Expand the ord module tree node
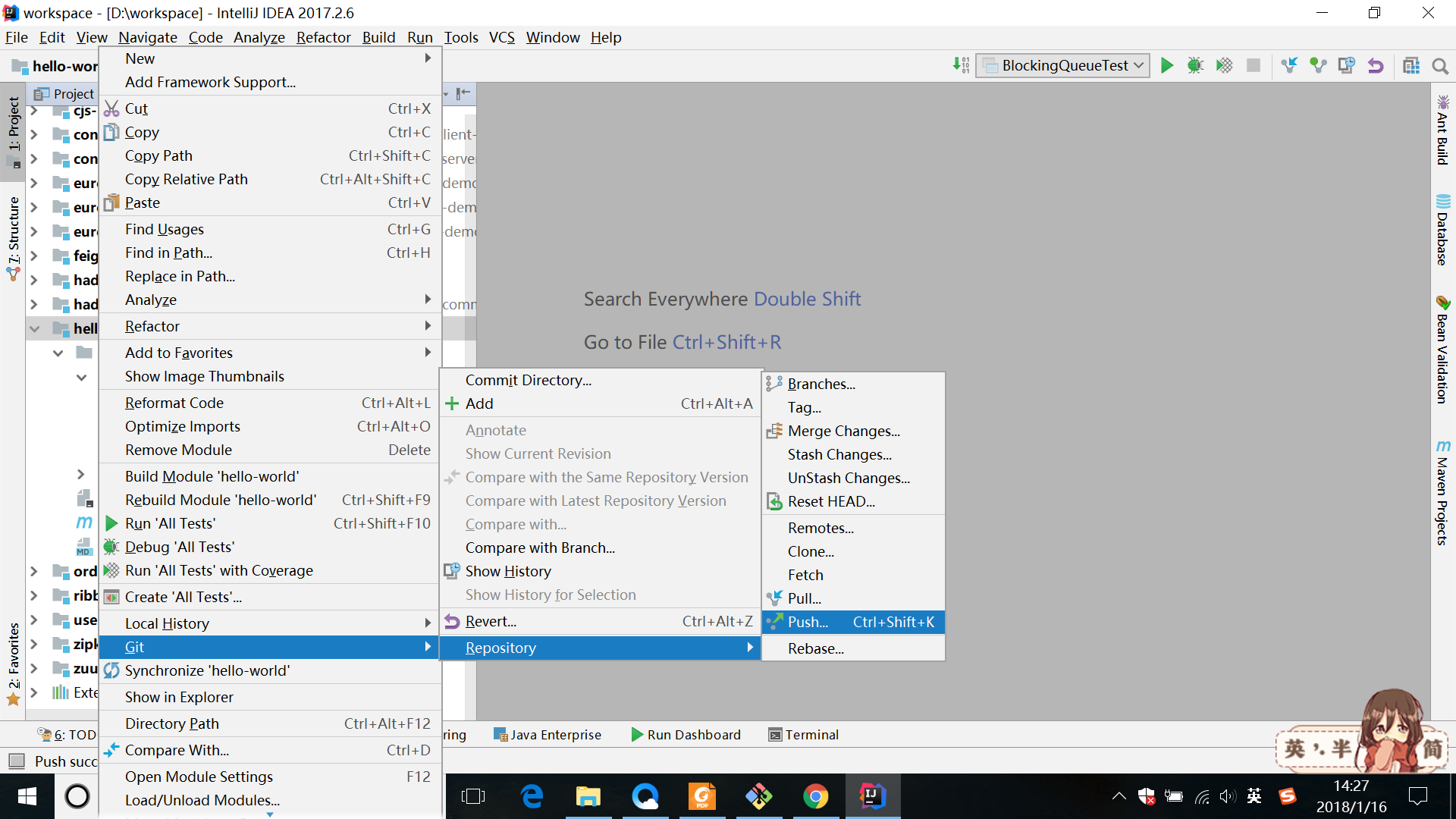The height and width of the screenshot is (819, 1456). 34,572
